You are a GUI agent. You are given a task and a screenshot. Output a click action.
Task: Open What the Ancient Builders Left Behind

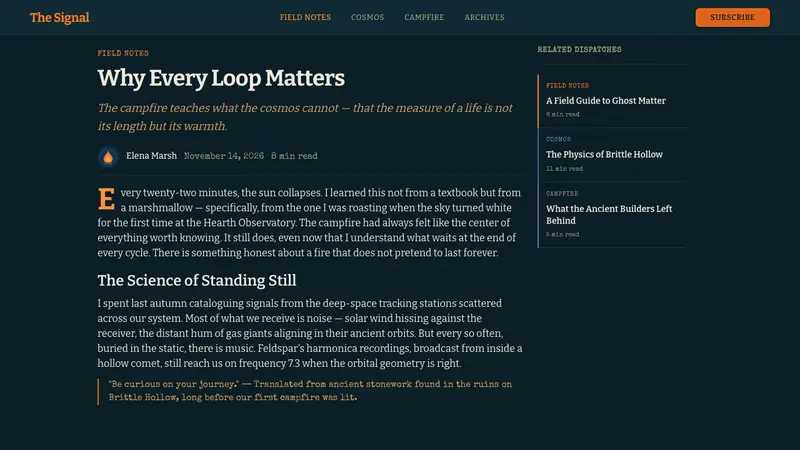pyautogui.click(x=609, y=214)
